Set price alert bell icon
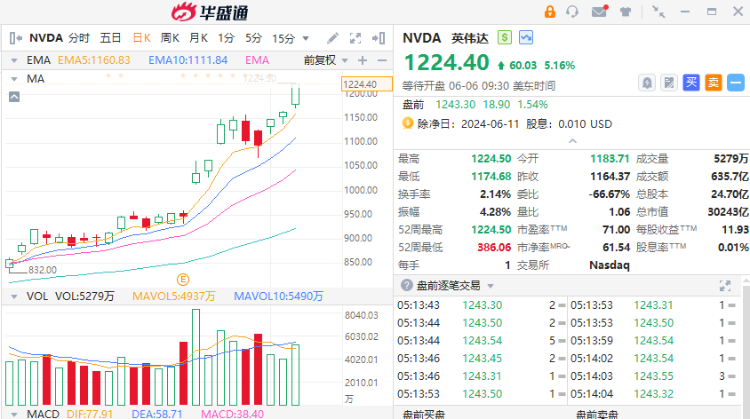 [x=647, y=83]
